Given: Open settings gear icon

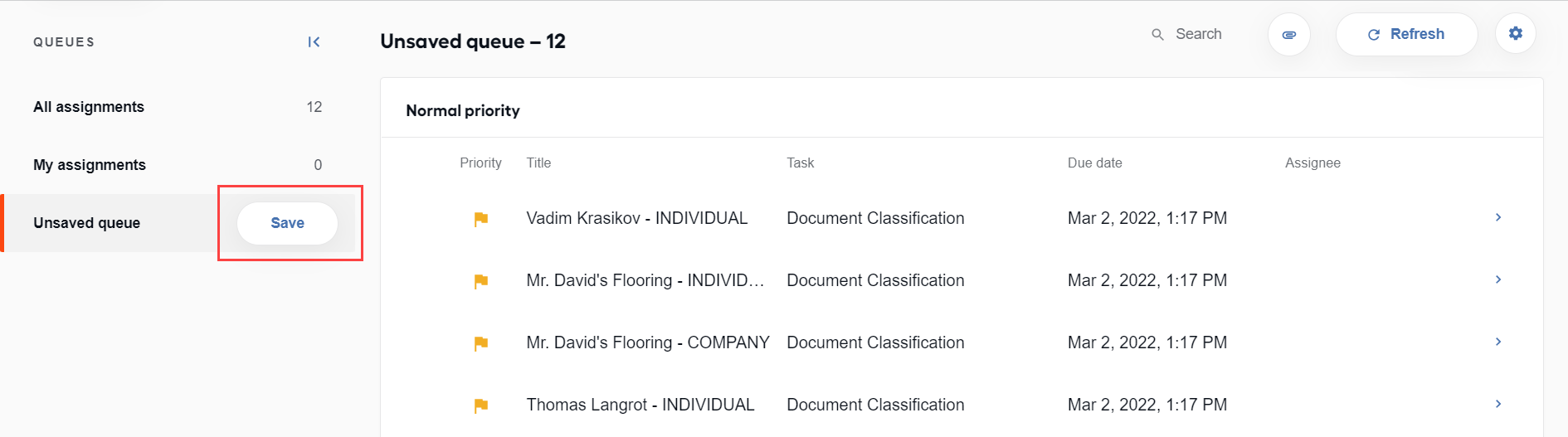Looking at the screenshot, I should (x=1515, y=34).
